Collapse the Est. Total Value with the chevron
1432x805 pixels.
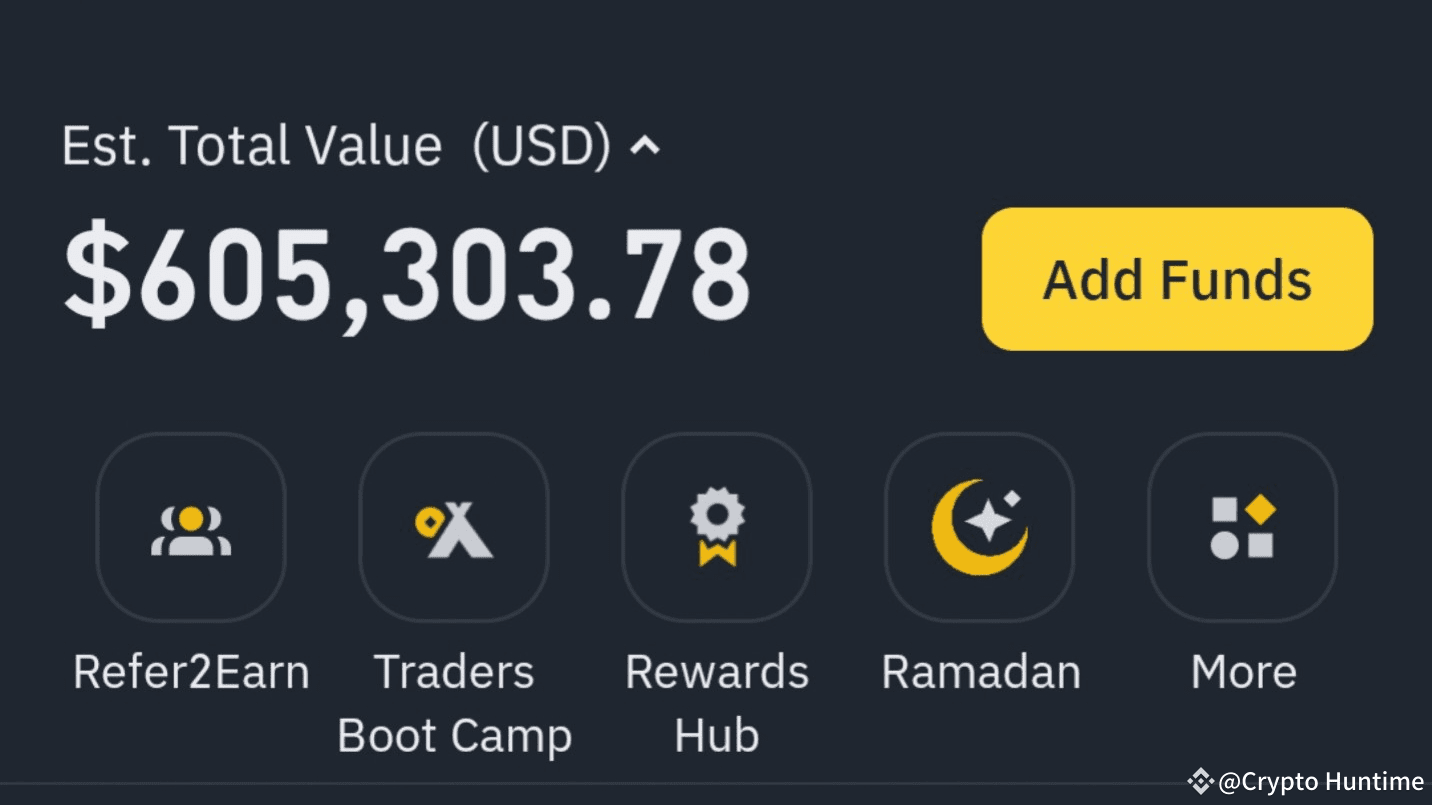tap(645, 145)
